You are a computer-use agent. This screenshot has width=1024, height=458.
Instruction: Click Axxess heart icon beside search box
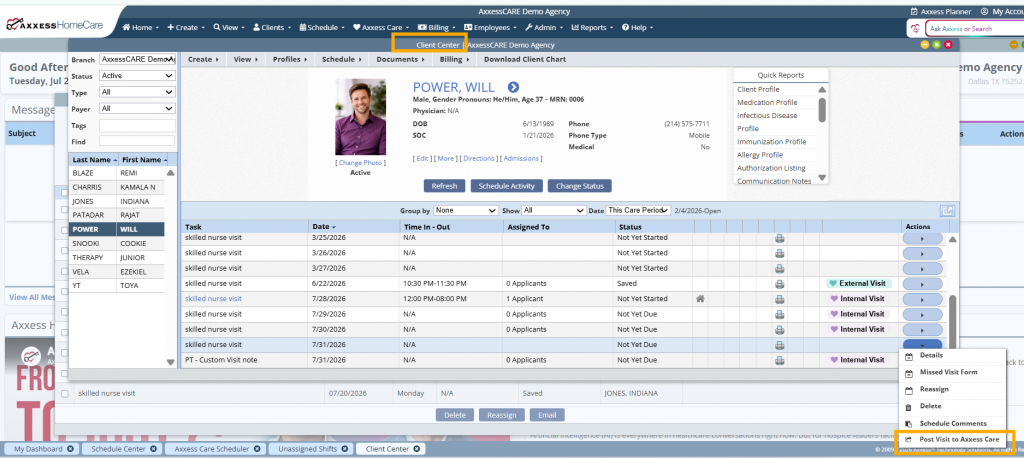tap(917, 29)
